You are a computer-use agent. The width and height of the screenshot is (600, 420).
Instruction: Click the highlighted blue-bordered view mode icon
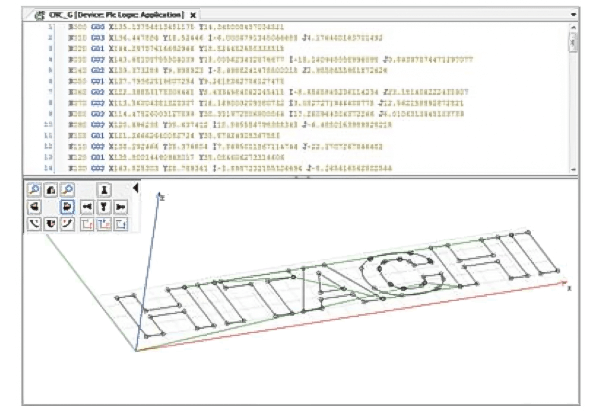point(67,207)
